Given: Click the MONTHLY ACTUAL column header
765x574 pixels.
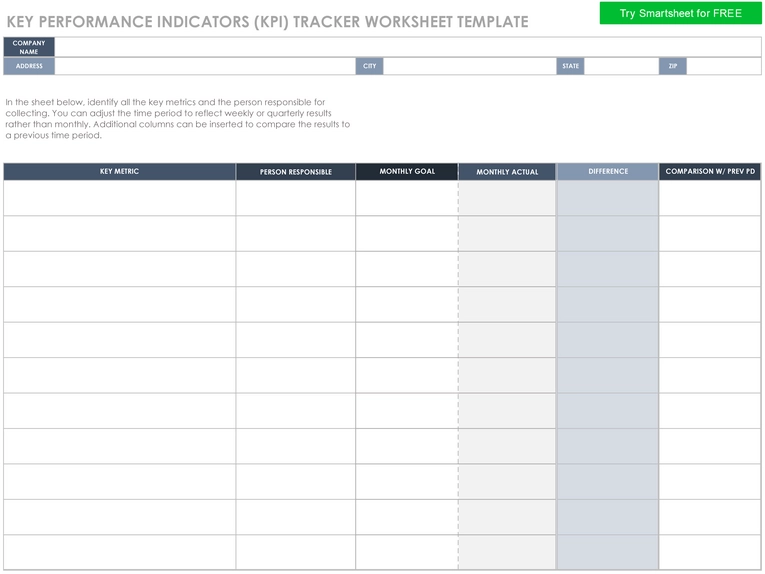Looking at the screenshot, I should tap(507, 172).
